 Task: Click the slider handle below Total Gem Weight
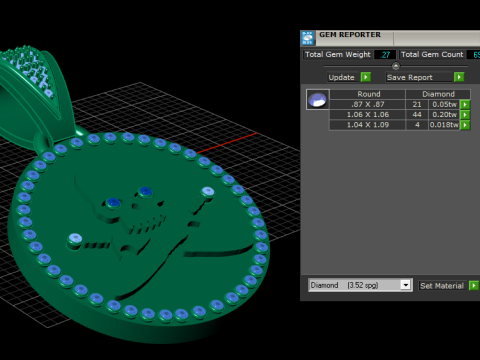pos(396,66)
